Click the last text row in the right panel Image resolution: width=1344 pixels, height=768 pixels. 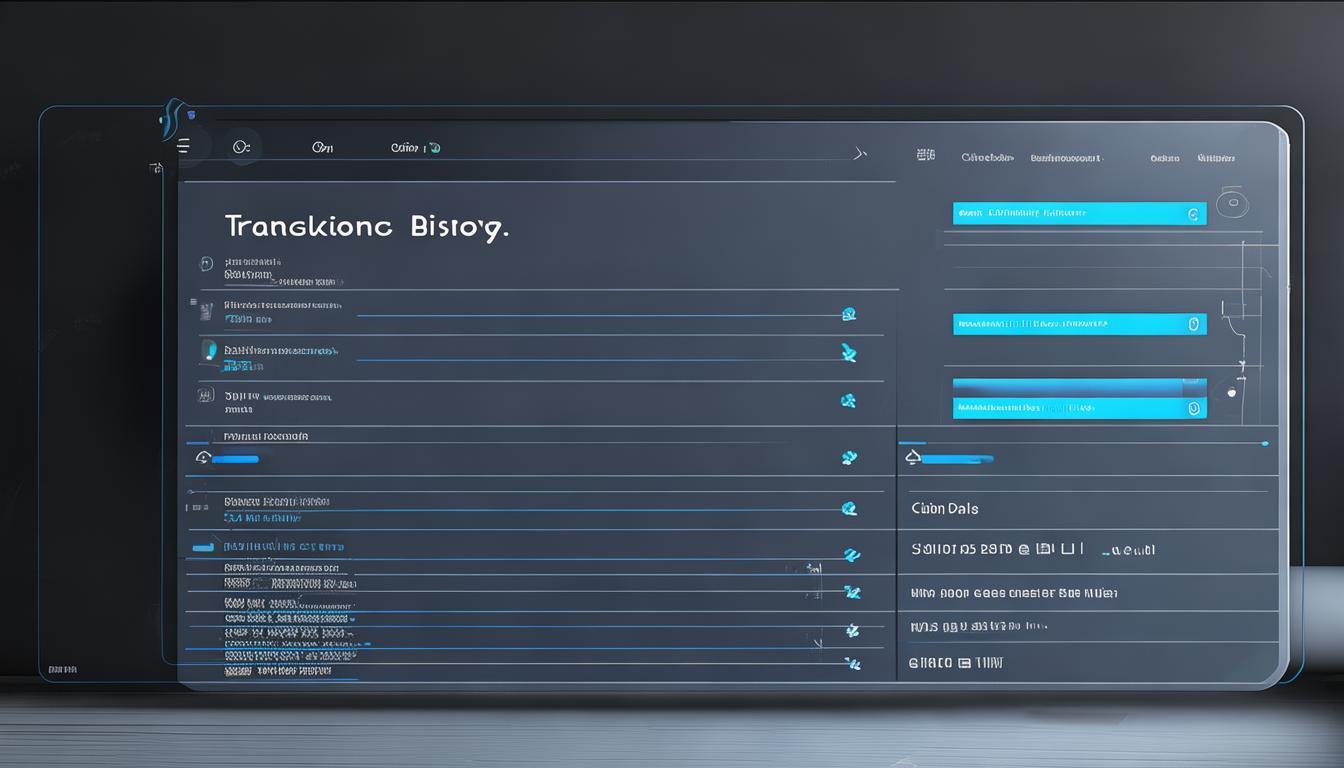click(955, 662)
